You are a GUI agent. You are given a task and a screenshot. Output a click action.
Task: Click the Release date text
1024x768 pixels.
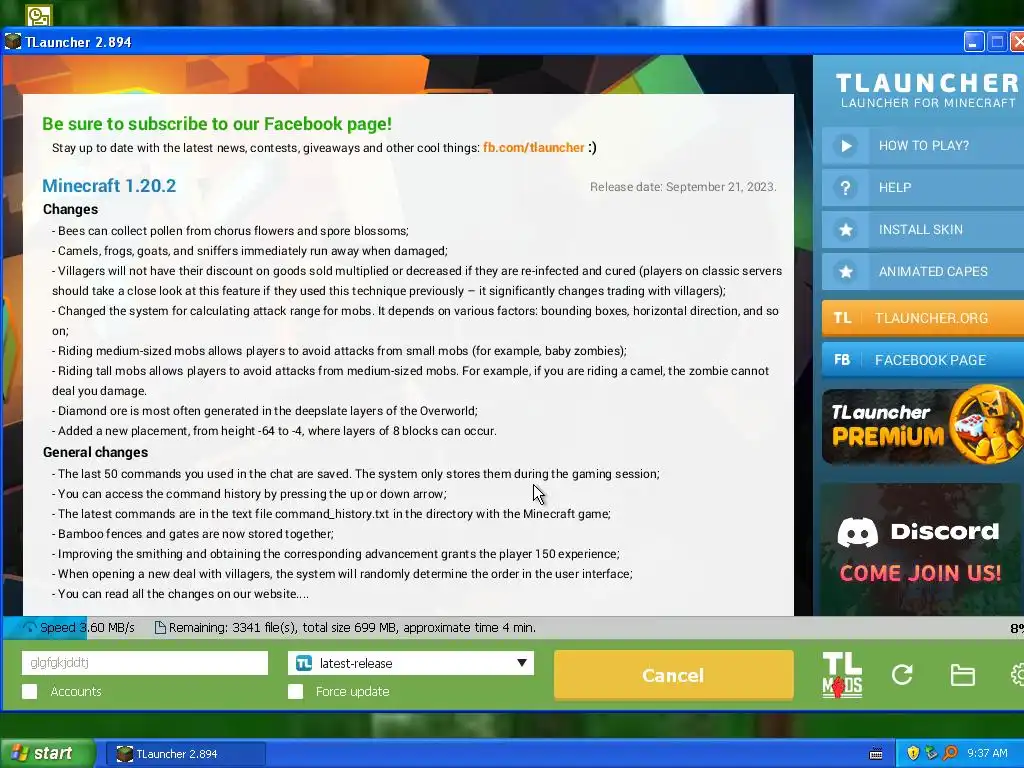click(x=683, y=187)
